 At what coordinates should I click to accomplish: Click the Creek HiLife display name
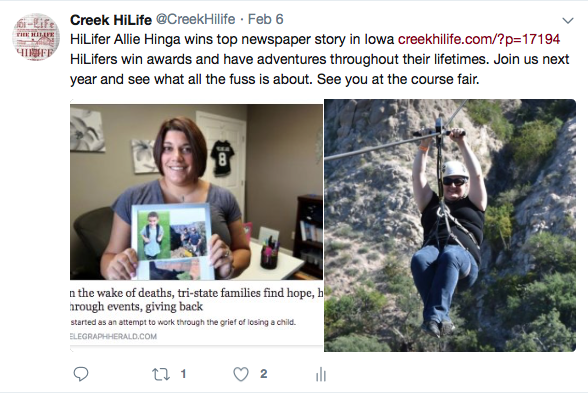pyautogui.click(x=111, y=20)
